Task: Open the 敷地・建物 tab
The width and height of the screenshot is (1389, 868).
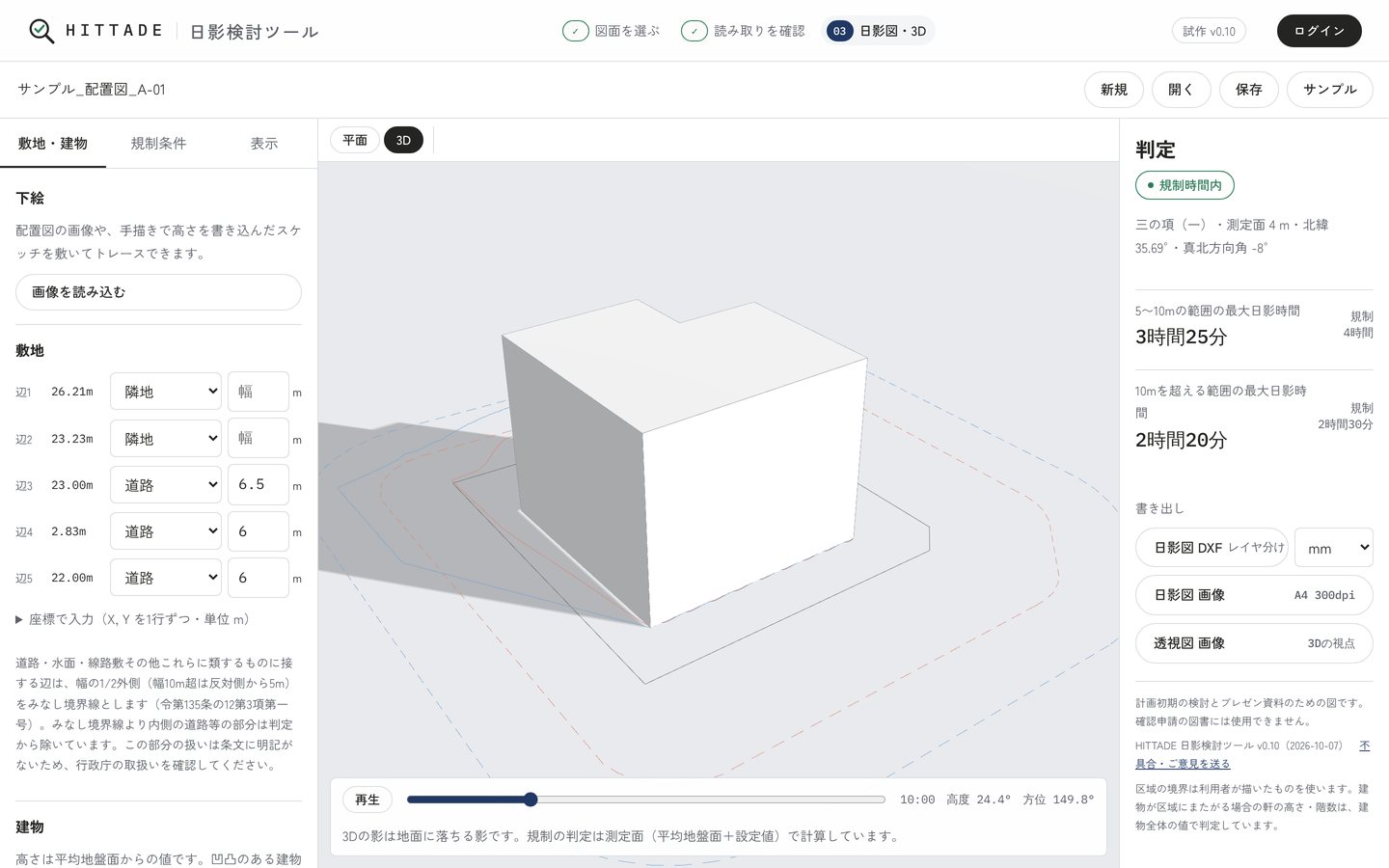Action: tap(53, 143)
